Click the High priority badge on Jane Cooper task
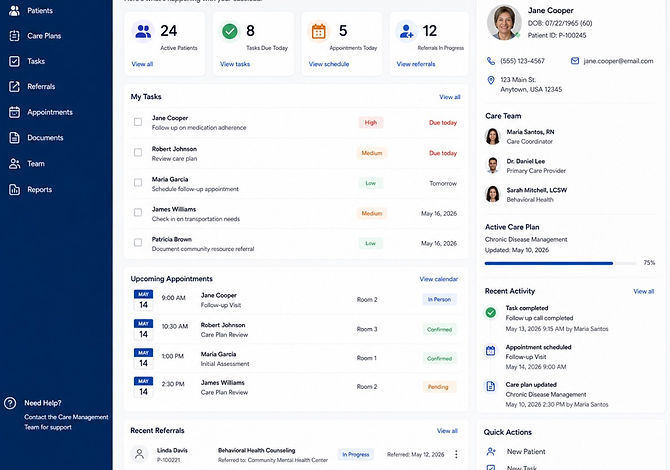670x470 pixels. 371,123
